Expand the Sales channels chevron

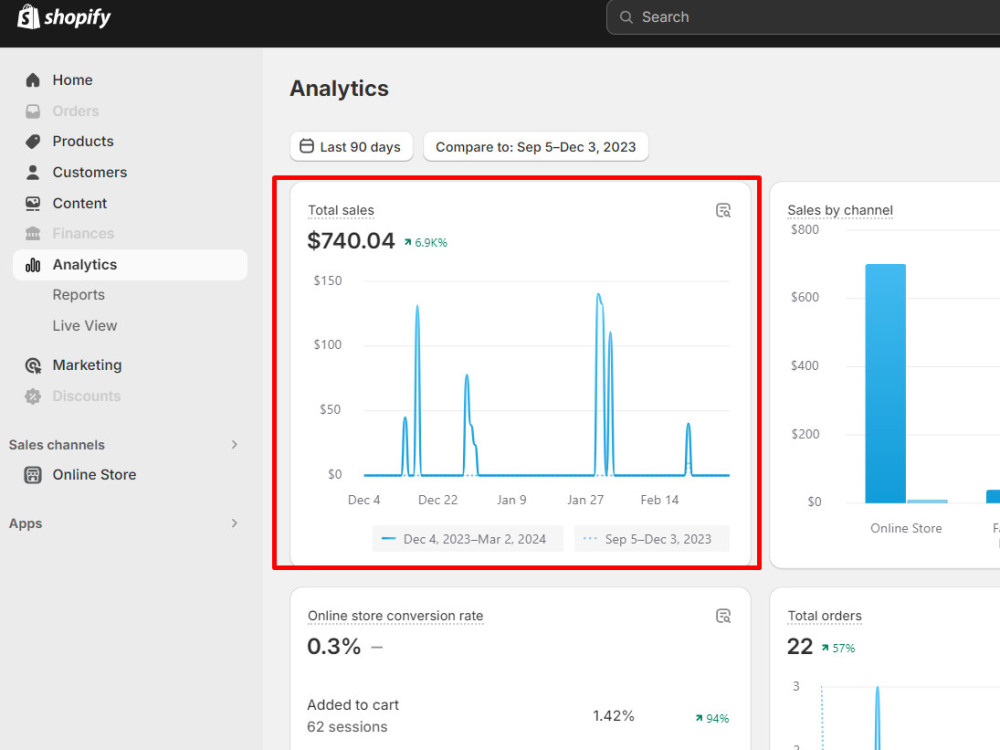click(234, 445)
